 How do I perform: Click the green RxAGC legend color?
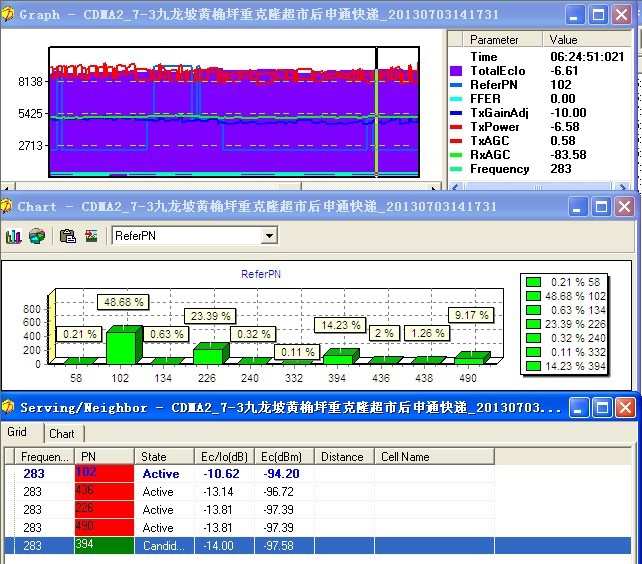(x=455, y=155)
